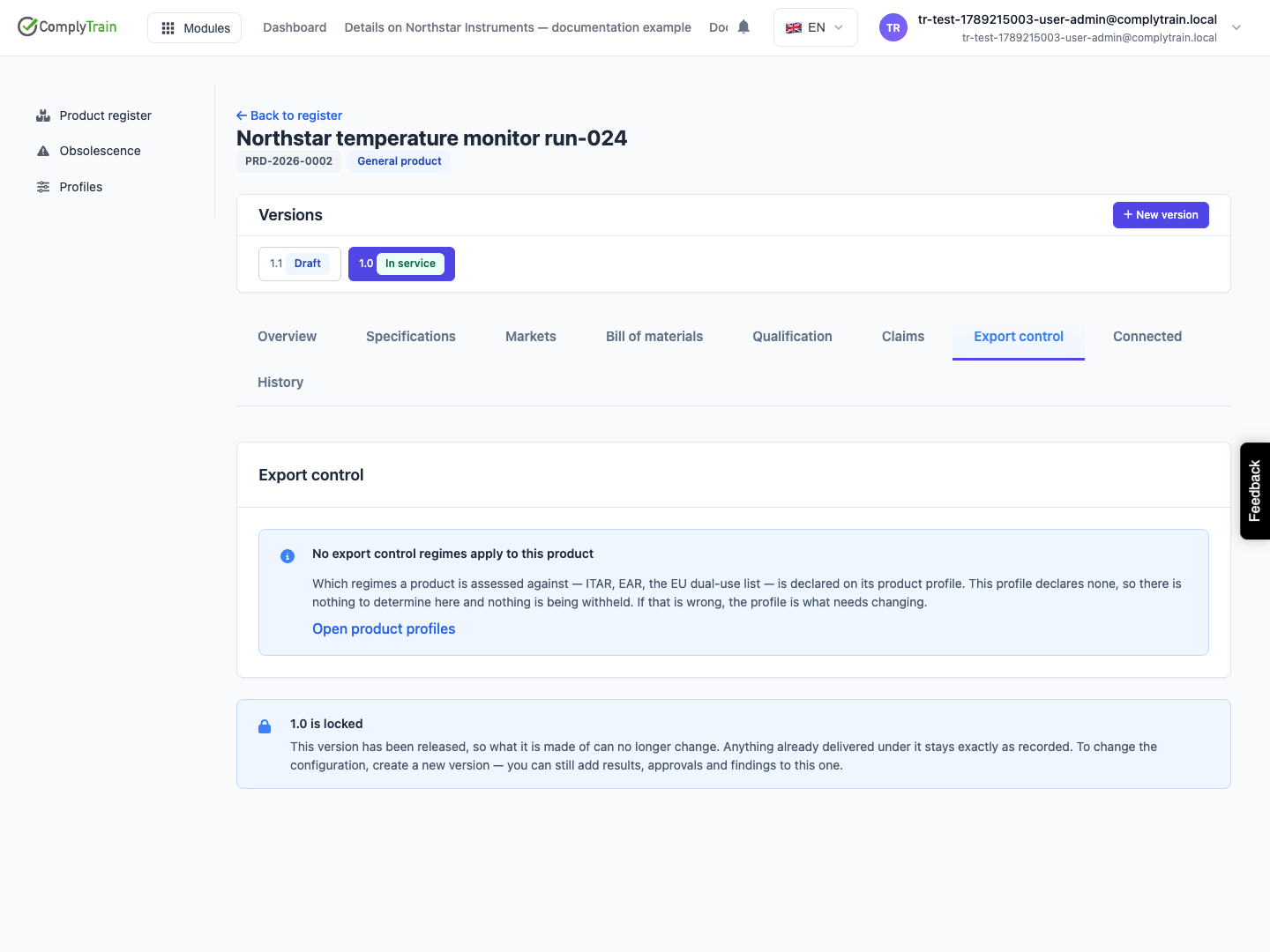Go back to register link
Viewport: 1270px width, 952px height.
[x=289, y=115]
